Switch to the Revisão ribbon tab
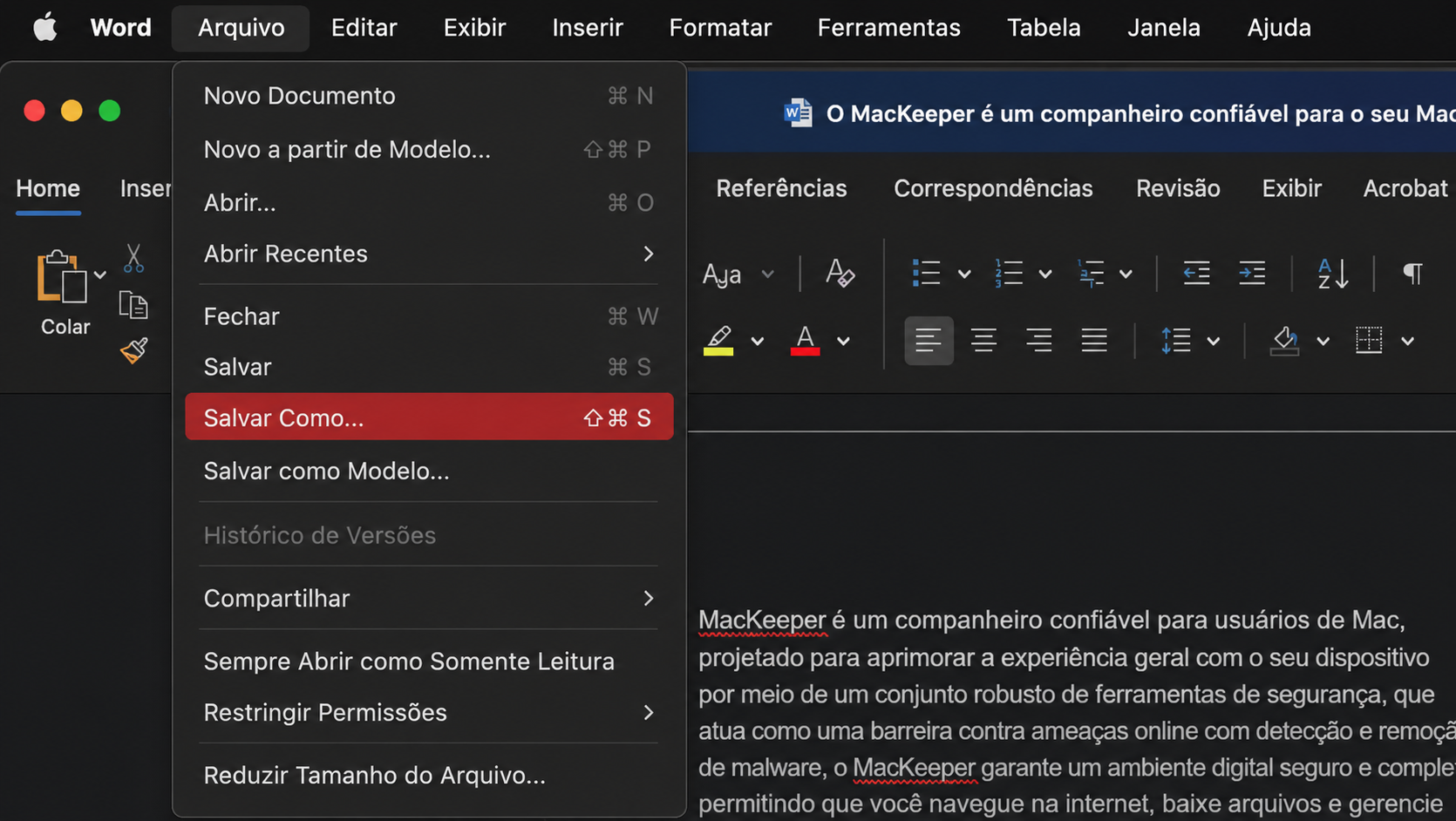Screen dimensions: 1456x821 [x=1178, y=188]
